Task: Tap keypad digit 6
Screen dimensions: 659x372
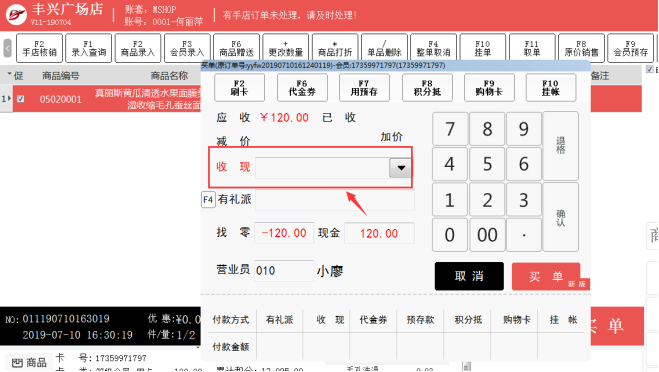Action: (x=524, y=164)
